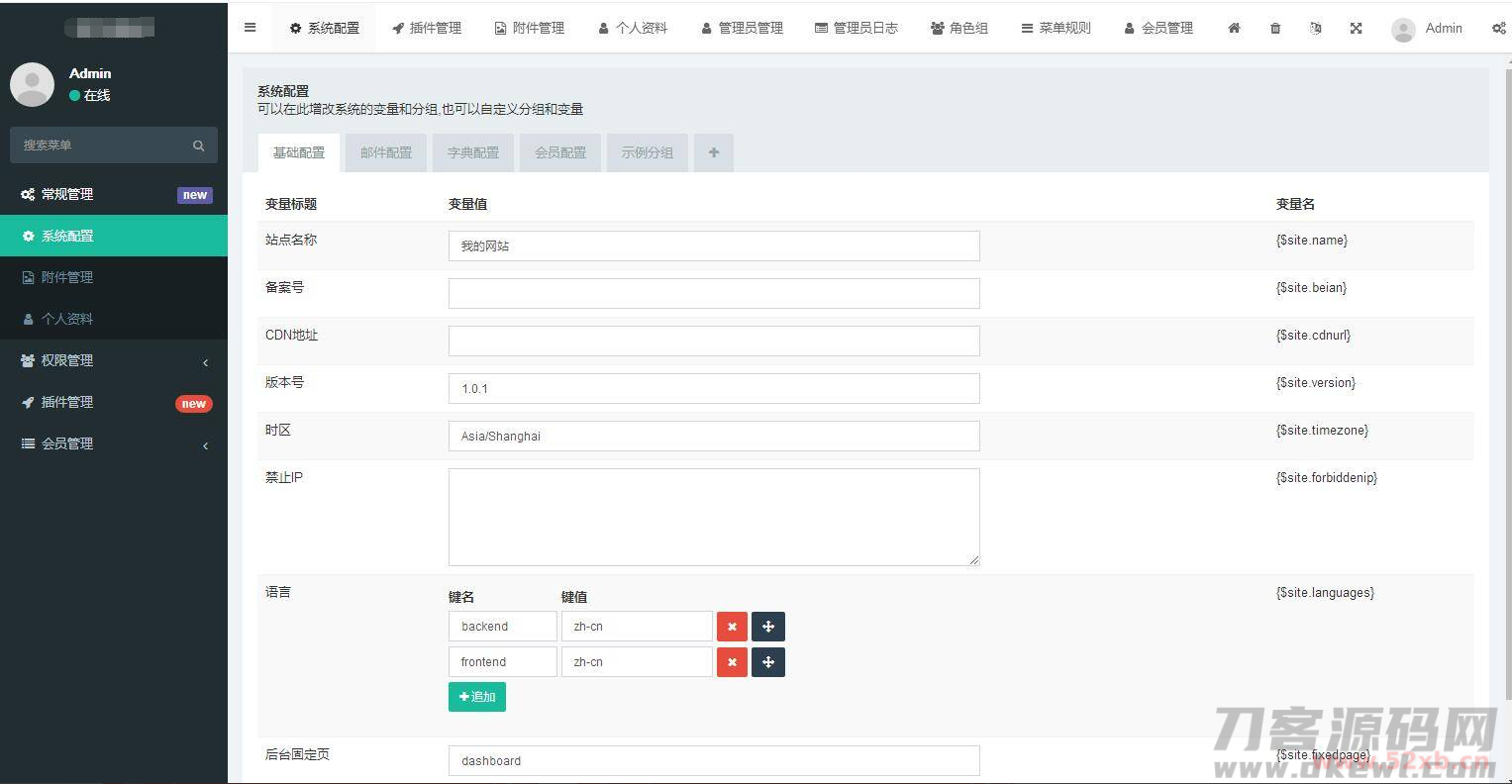This screenshot has width=1512, height=784.
Task: Open 管理员日志 in the top navigation
Action: coord(857,28)
